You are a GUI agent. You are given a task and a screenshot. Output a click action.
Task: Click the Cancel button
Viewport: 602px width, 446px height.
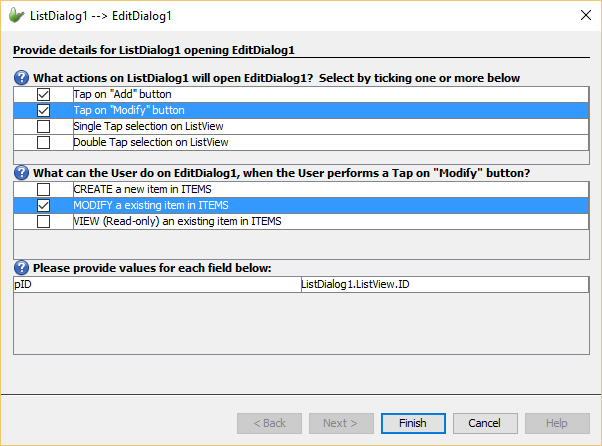point(484,423)
